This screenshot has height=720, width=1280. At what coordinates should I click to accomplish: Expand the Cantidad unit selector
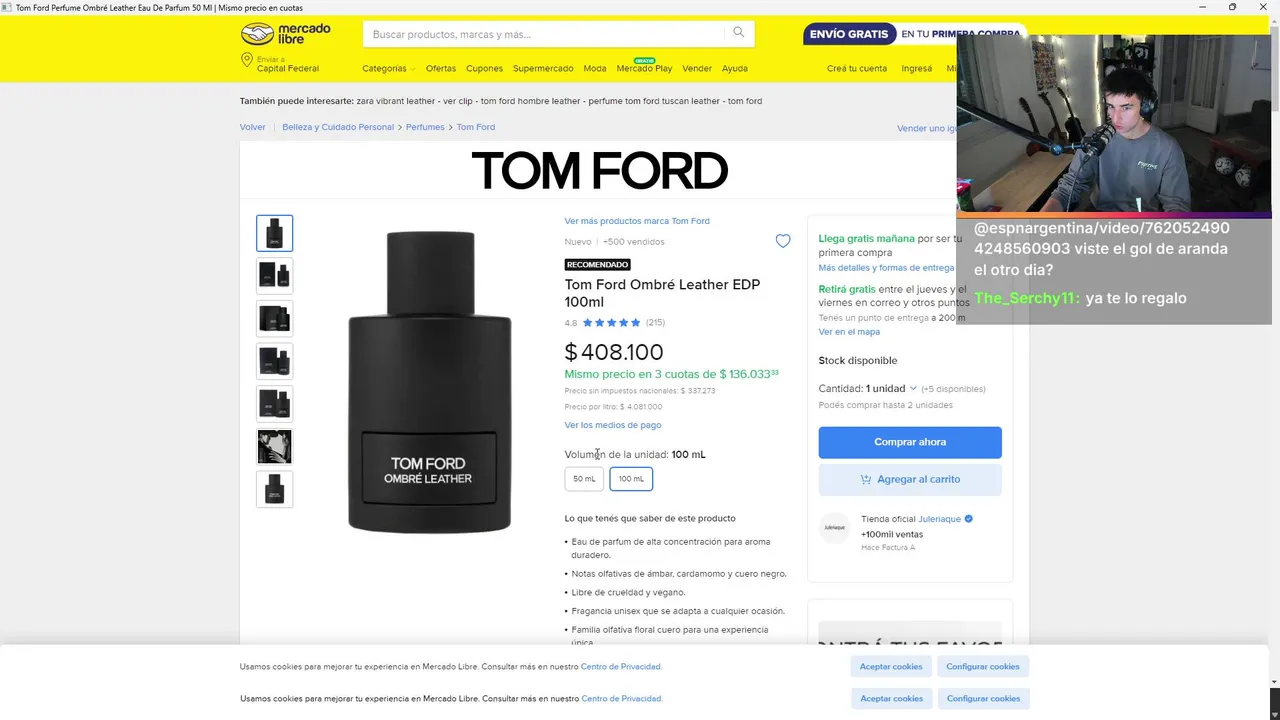(x=890, y=388)
